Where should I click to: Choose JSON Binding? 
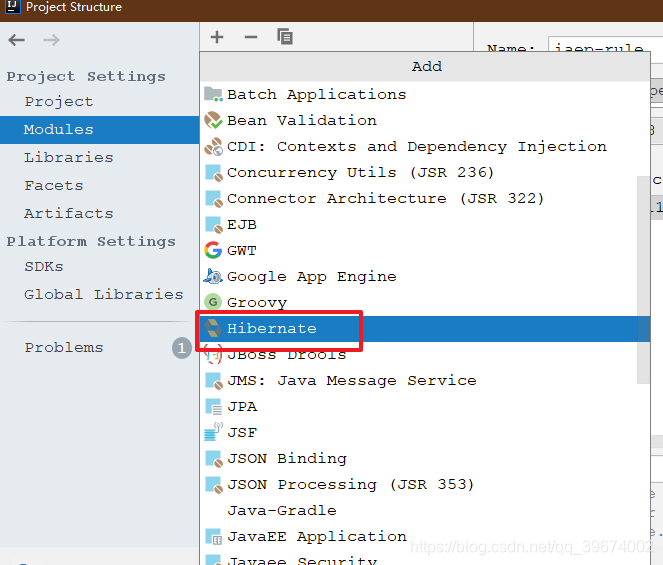pos(425,459)
